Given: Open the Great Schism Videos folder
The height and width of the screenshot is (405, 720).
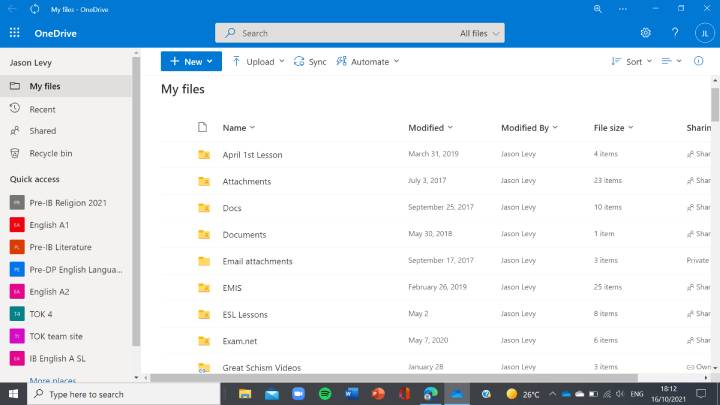Looking at the screenshot, I should [x=262, y=368].
